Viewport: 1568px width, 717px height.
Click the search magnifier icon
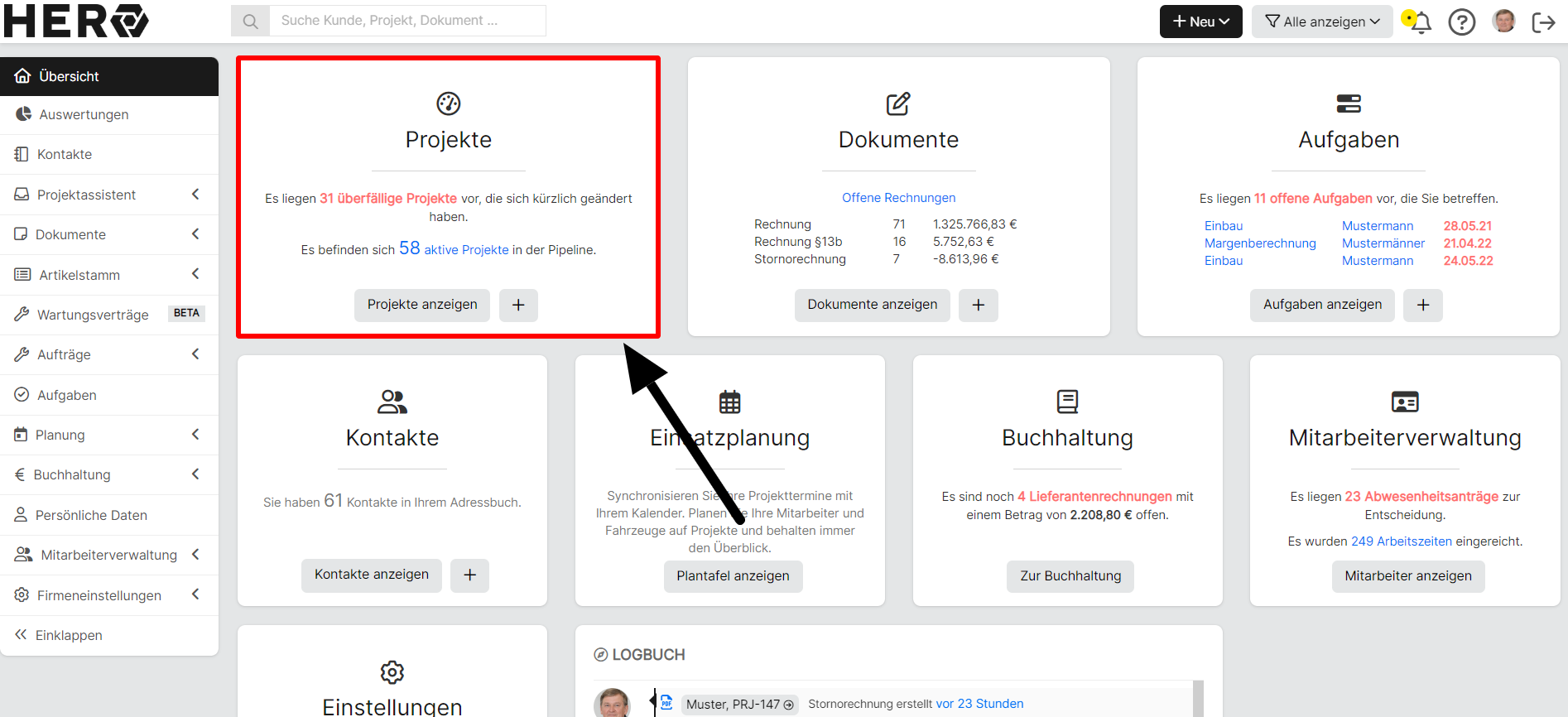coord(250,21)
